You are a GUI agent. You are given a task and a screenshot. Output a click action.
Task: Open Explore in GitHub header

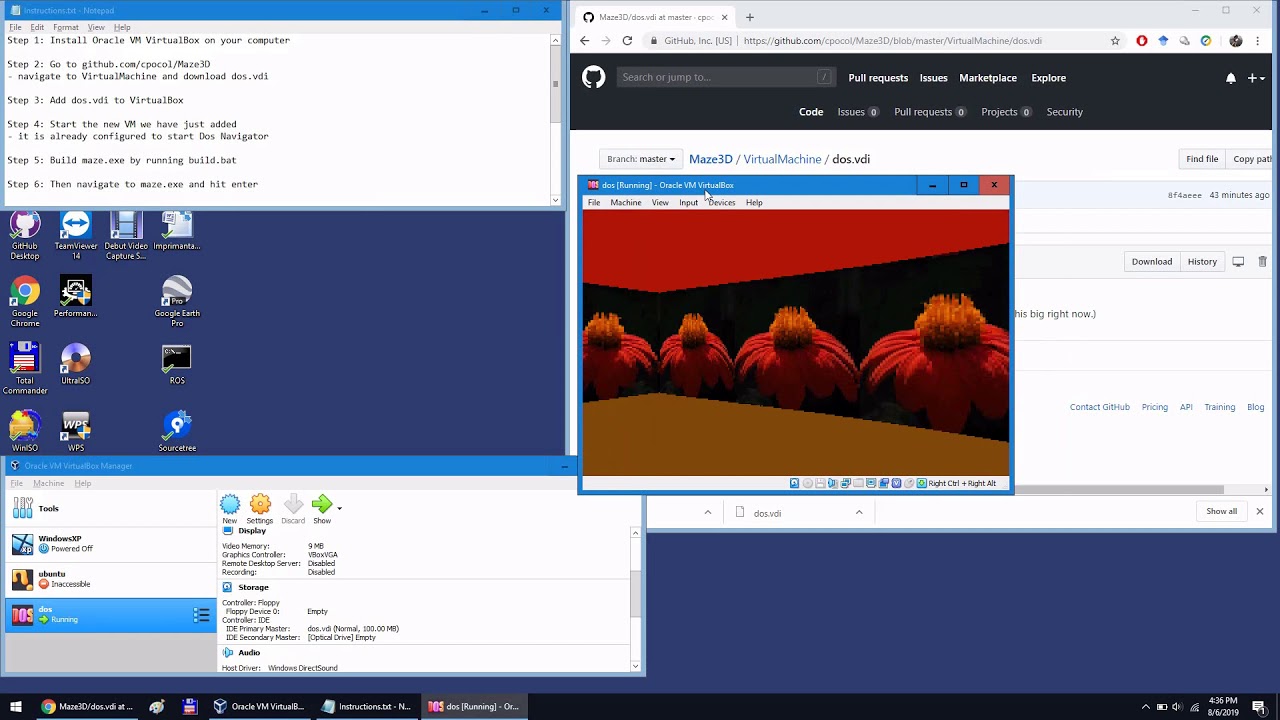(1048, 78)
